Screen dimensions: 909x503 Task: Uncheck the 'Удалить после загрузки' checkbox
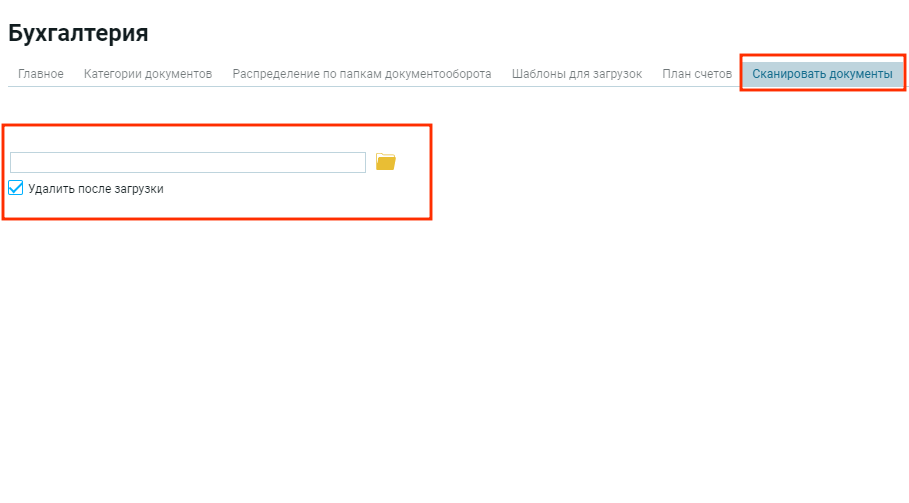pyautogui.click(x=16, y=188)
